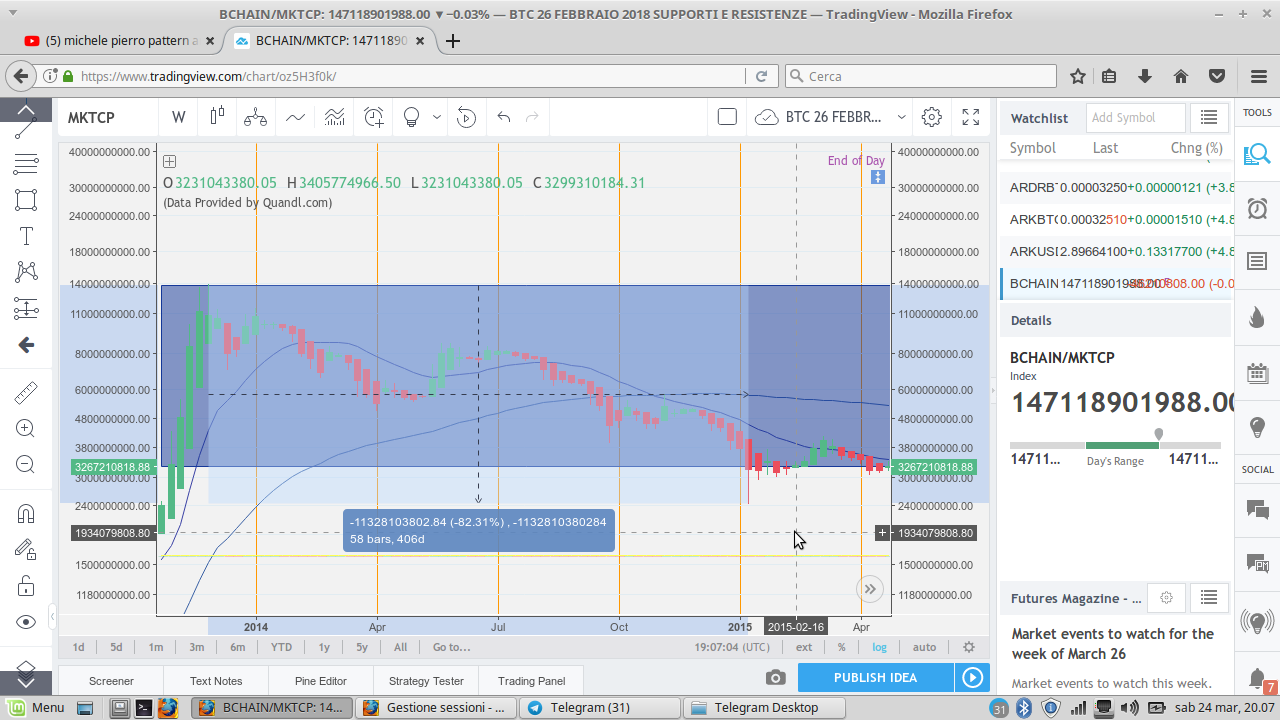The image size is (1280, 720).
Task: Open indicator templates
Action: click(x=334, y=117)
